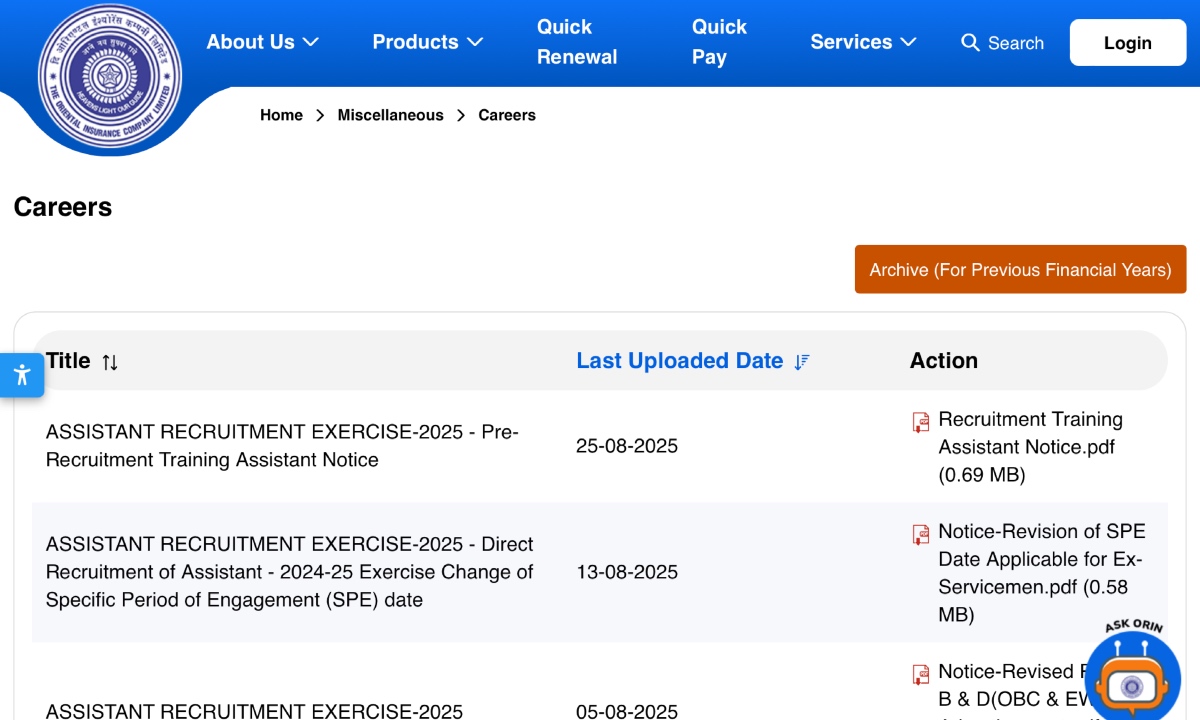Image resolution: width=1200 pixels, height=720 pixels.
Task: Download Recruitment Training Assistant Notice.pdf
Action: 1030,447
